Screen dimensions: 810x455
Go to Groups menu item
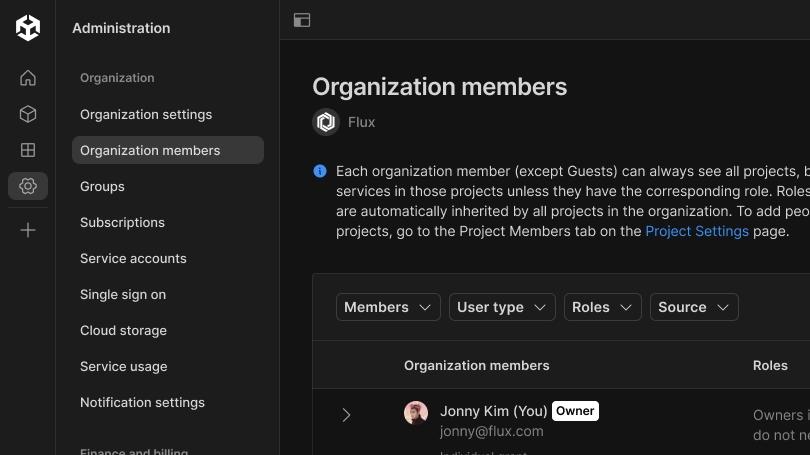tap(102, 186)
